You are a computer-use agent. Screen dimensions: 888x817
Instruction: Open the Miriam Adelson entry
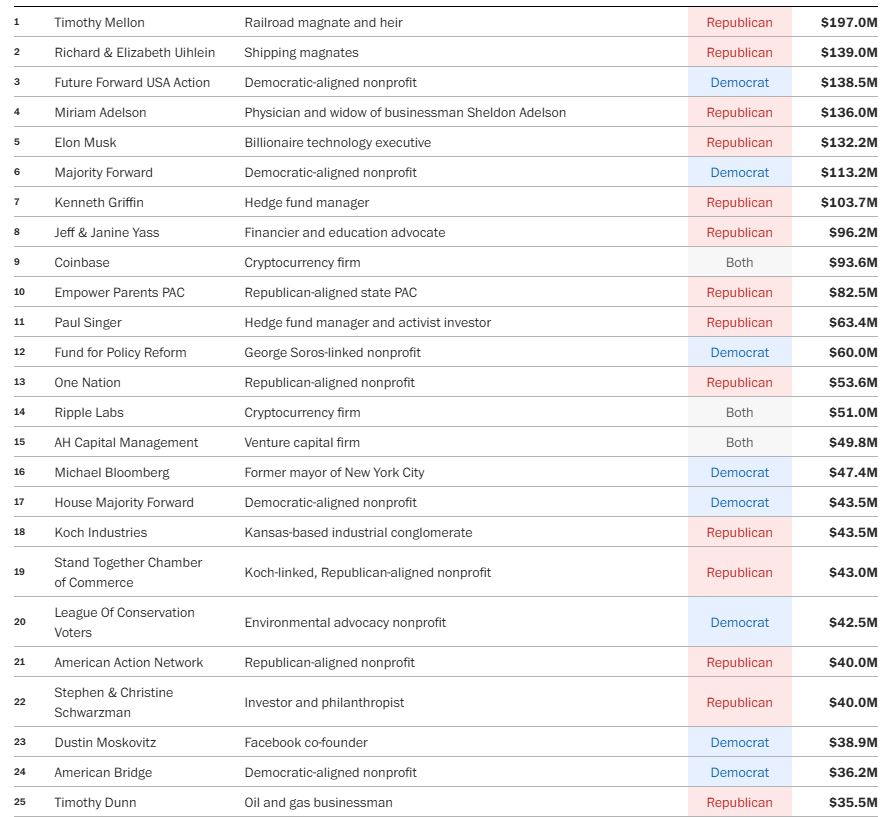(x=100, y=112)
